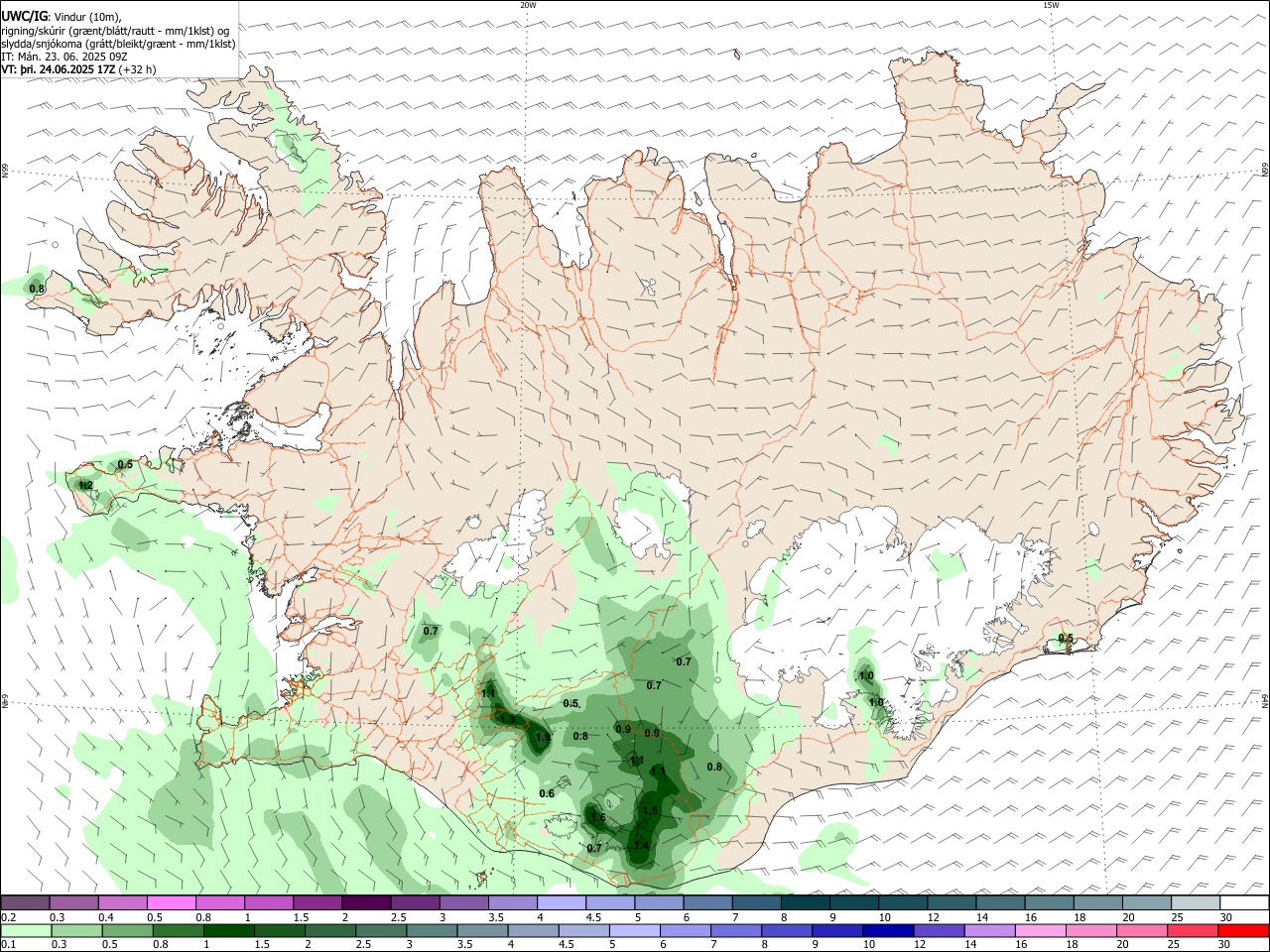The width and height of the screenshot is (1270, 952).
Task: Click the small lake outline in northern Iceland
Action: coord(648,289)
